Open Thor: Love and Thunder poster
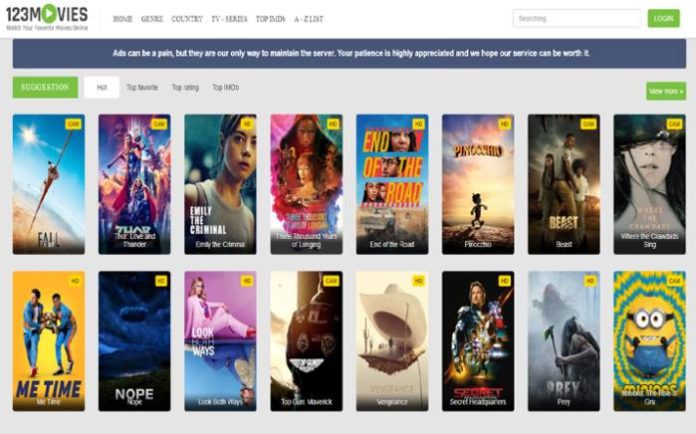The image size is (696, 434). [134, 183]
